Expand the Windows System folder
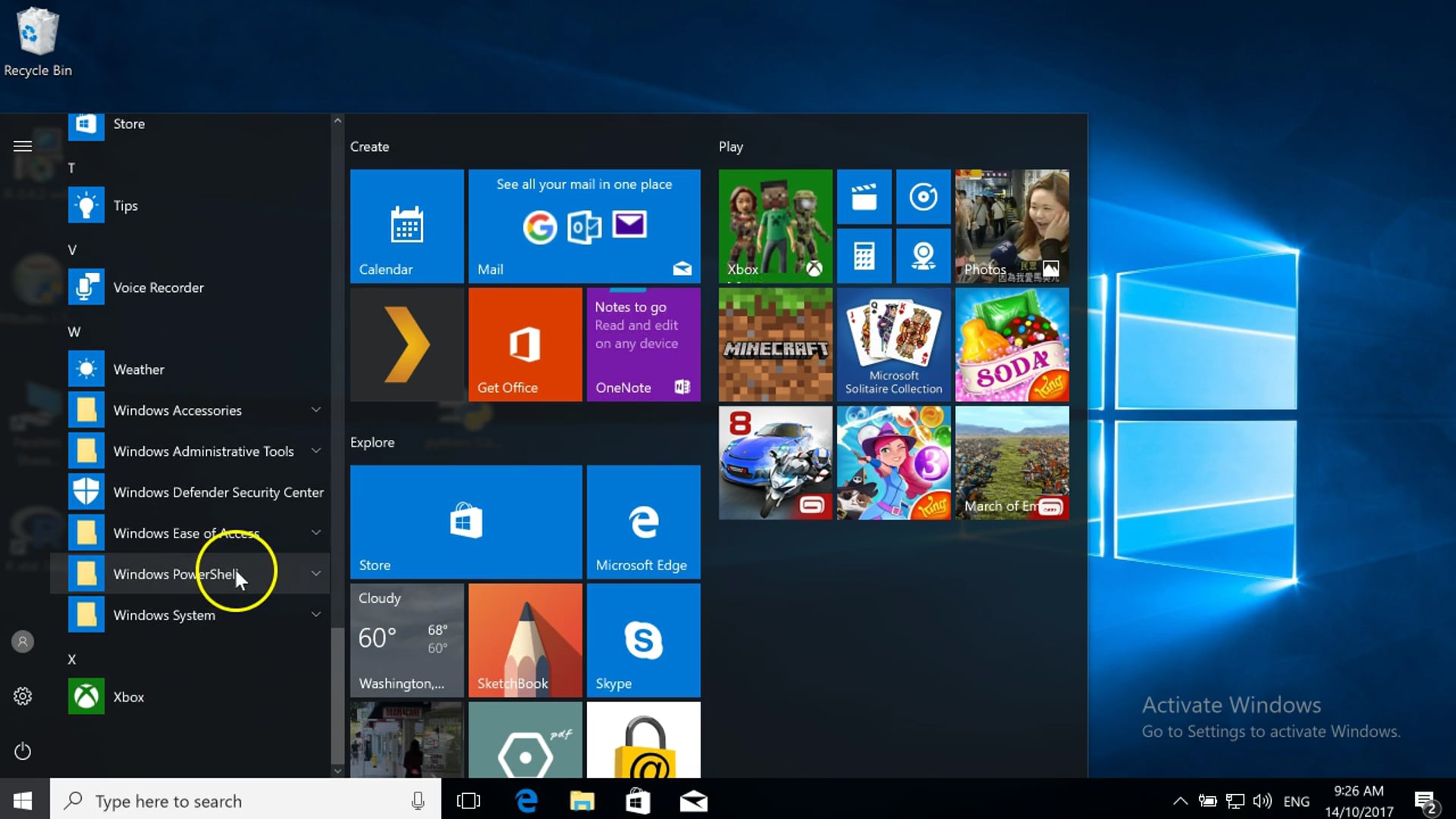 (164, 615)
